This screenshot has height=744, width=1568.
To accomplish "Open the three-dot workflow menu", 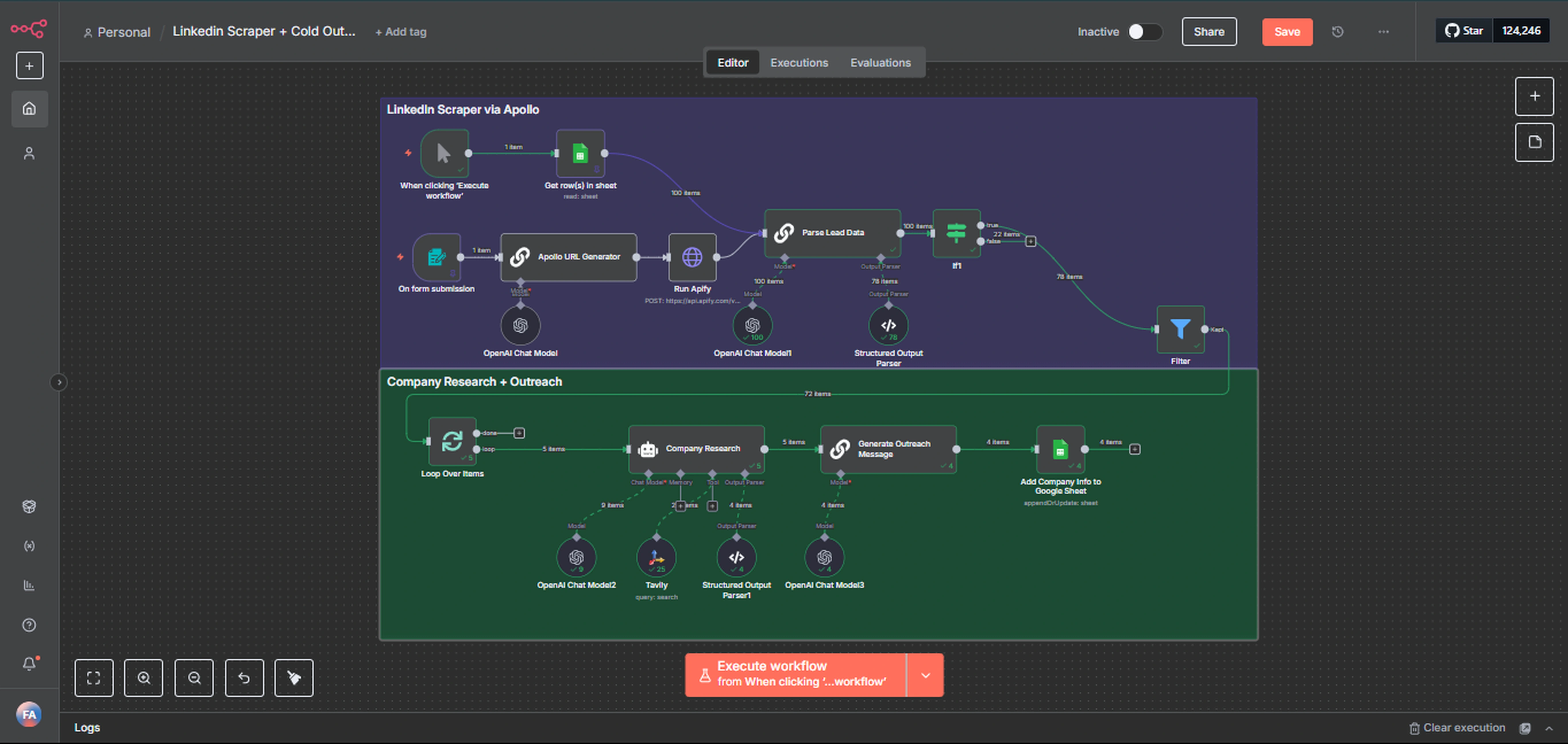I will 1383,32.
